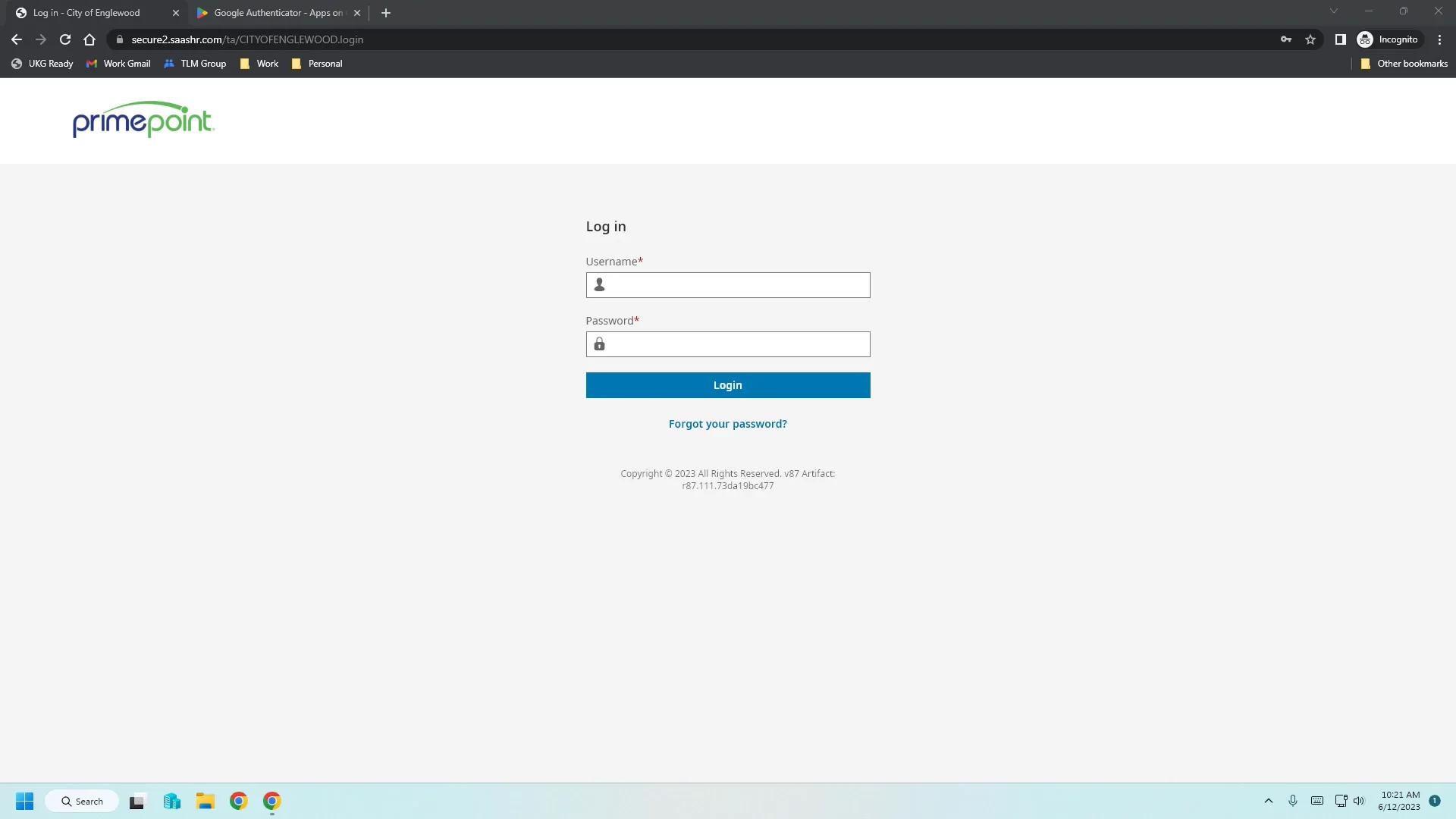Bookmark this page with star icon
The image size is (1456, 819).
[x=1310, y=39]
